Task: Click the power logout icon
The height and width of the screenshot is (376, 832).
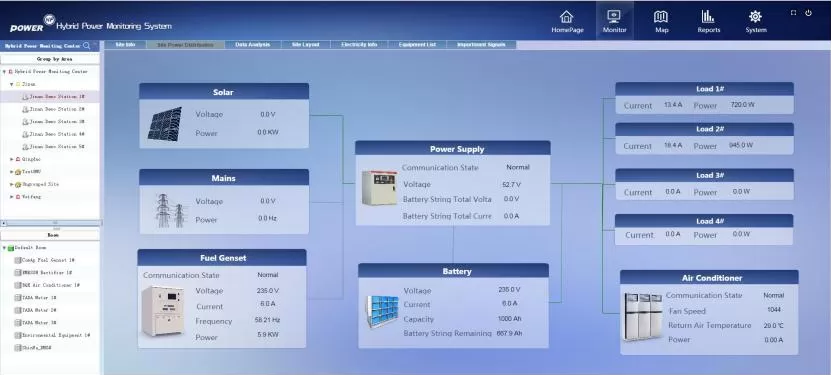Action: [808, 13]
